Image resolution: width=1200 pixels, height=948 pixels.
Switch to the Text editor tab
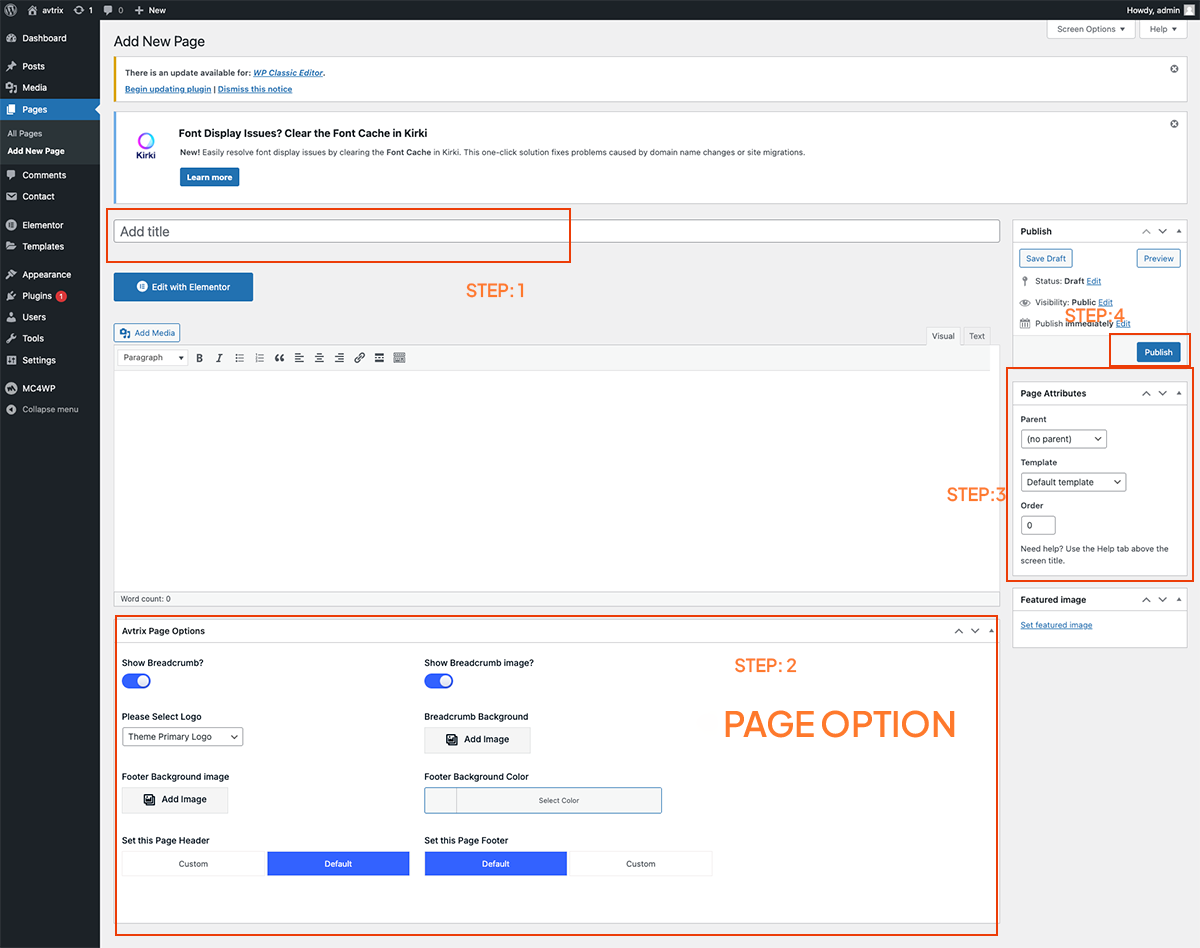pyautogui.click(x=976, y=336)
